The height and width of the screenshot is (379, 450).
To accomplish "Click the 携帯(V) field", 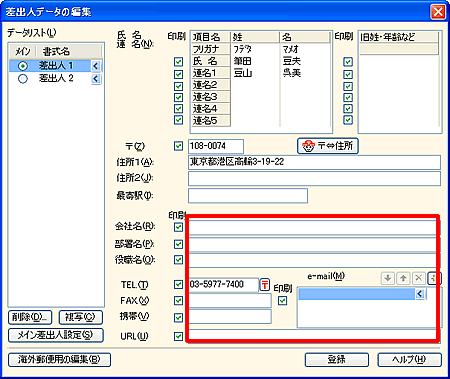I will pyautogui.click(x=230, y=317).
